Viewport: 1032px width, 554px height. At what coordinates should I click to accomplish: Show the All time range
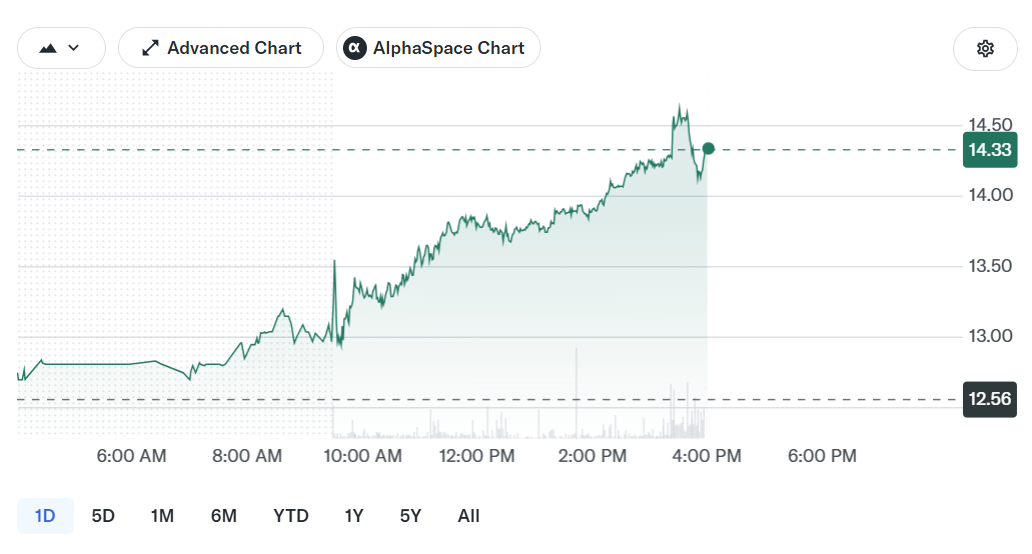[x=469, y=516]
